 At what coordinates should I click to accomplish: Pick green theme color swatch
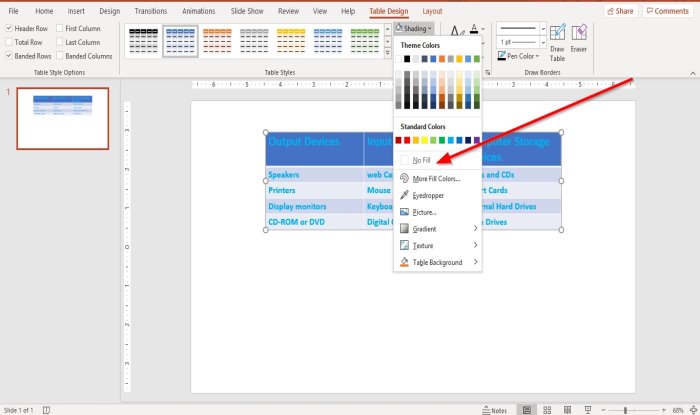(477, 59)
